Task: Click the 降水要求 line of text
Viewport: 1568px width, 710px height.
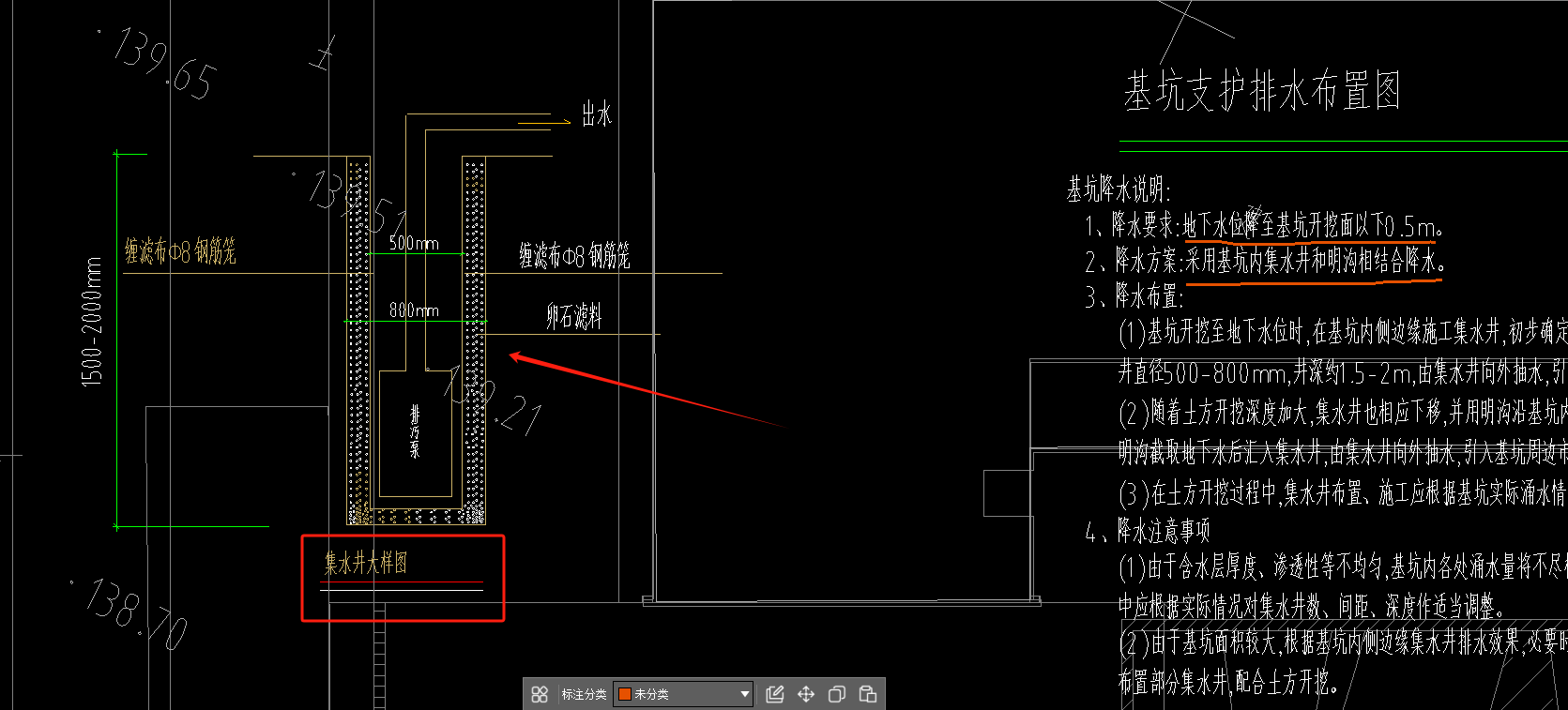Action: [x=1264, y=225]
